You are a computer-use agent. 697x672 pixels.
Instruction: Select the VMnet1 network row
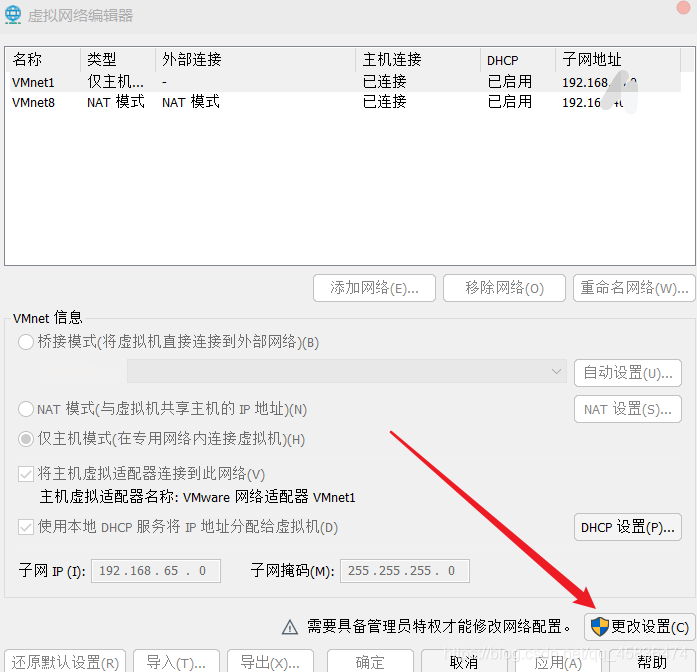tap(345, 82)
